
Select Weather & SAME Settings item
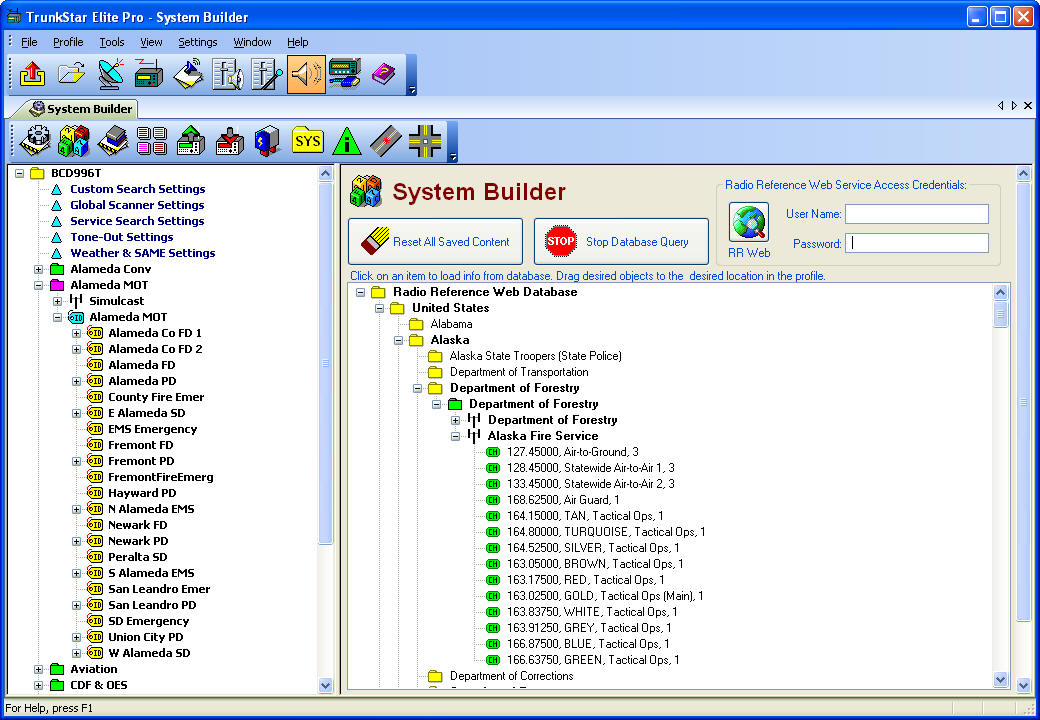point(143,253)
